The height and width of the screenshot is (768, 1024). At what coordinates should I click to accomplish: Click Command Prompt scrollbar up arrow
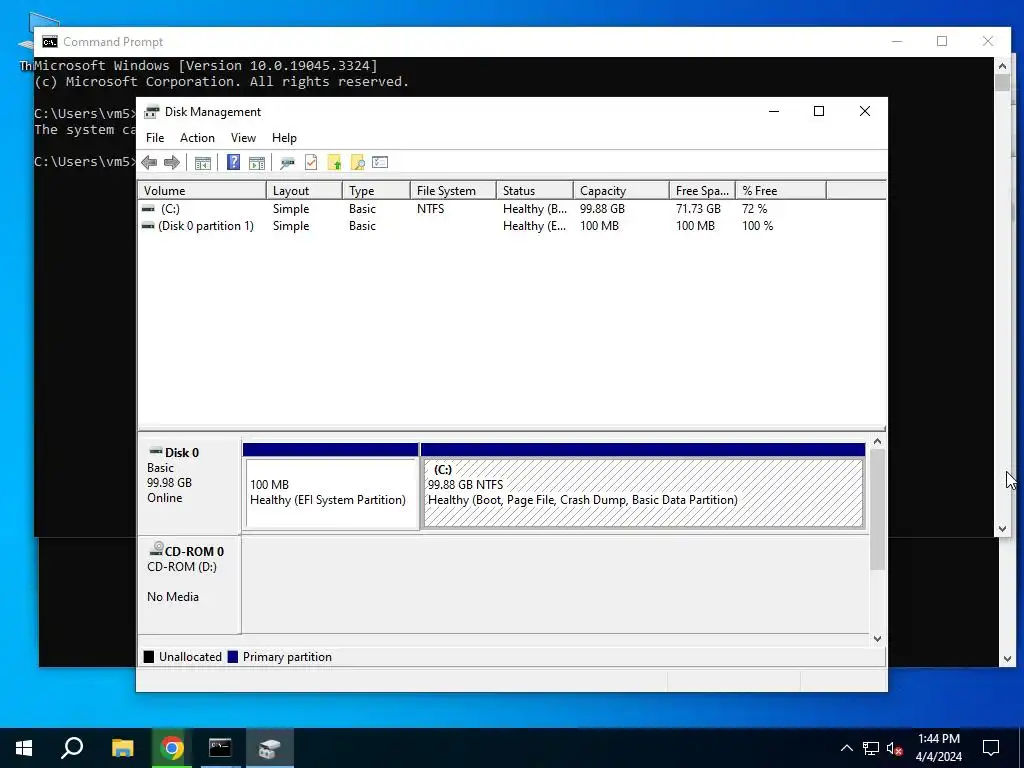click(1002, 66)
